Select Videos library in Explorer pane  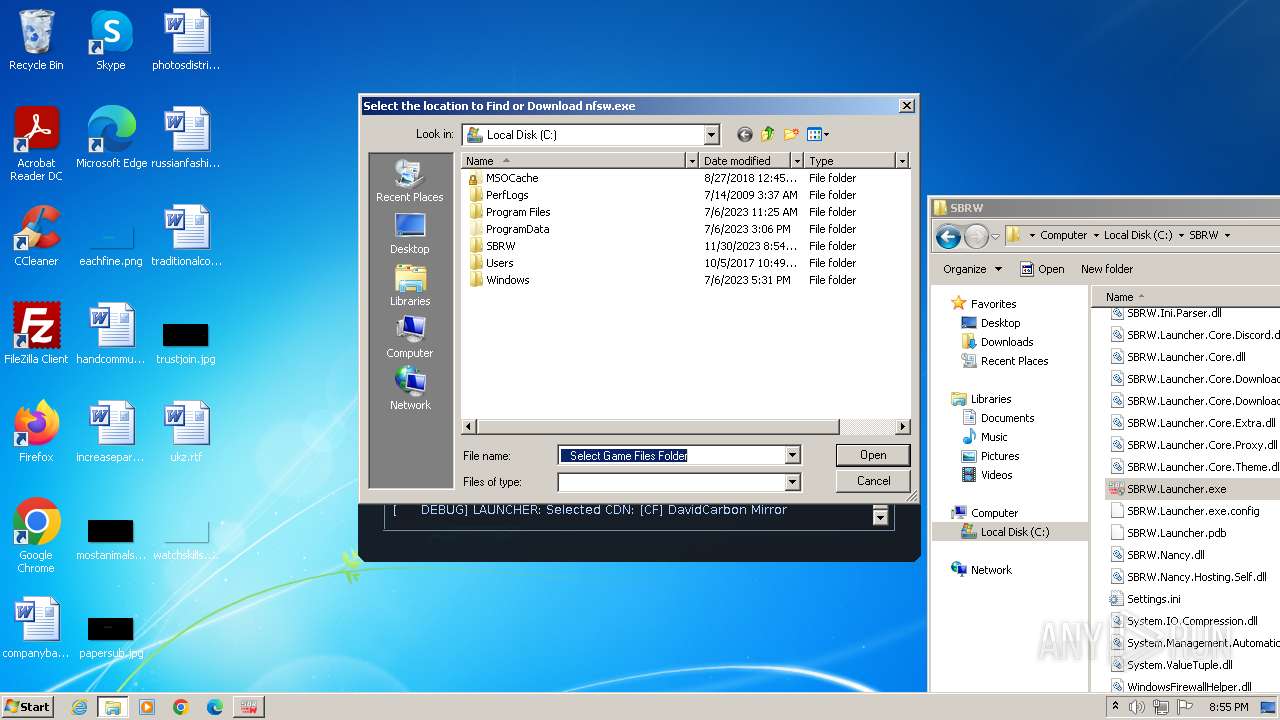996,475
